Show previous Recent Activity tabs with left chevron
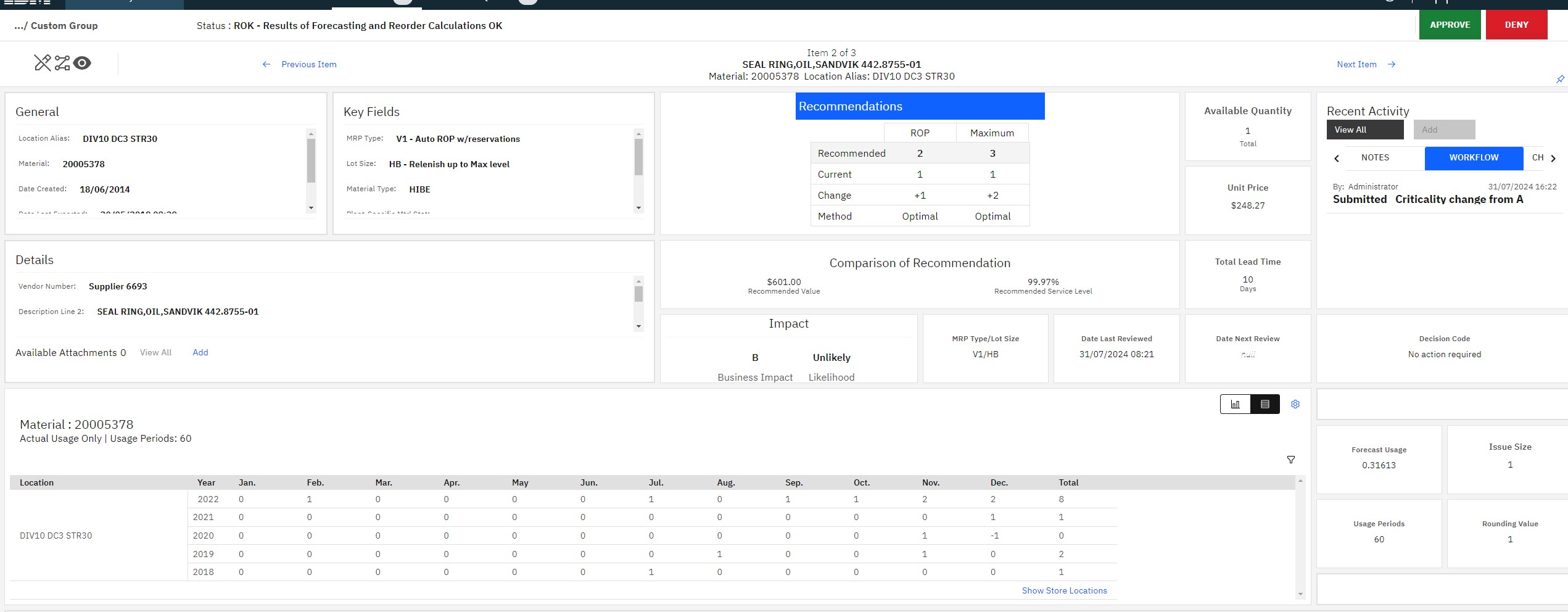Image resolution: width=1568 pixels, height=612 pixels. 1337,158
